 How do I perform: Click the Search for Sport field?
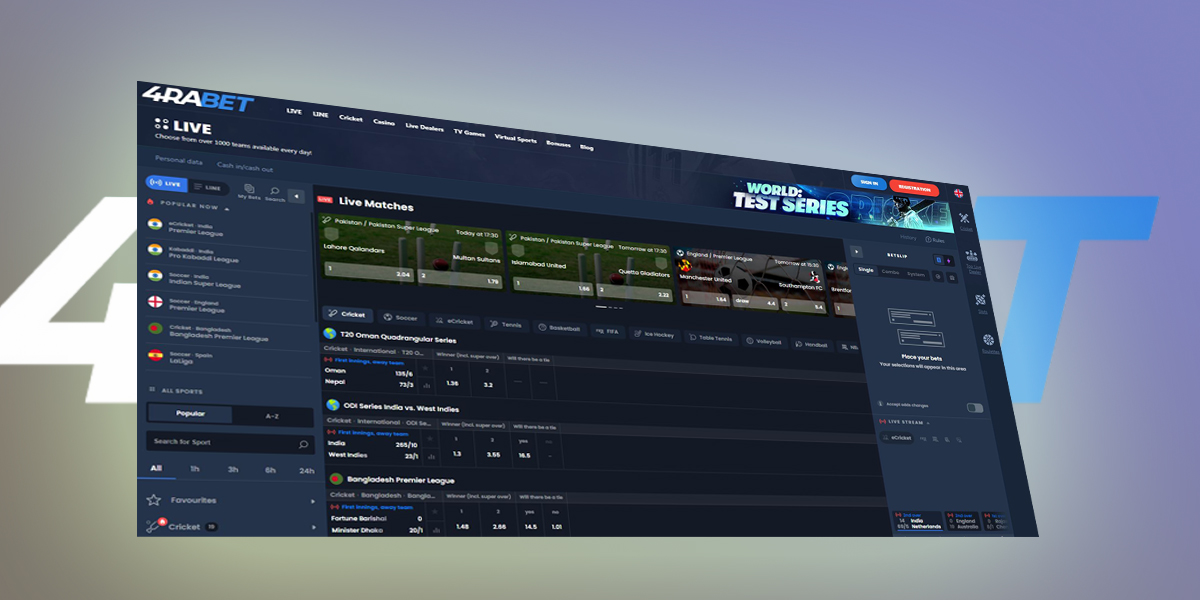pos(231,442)
